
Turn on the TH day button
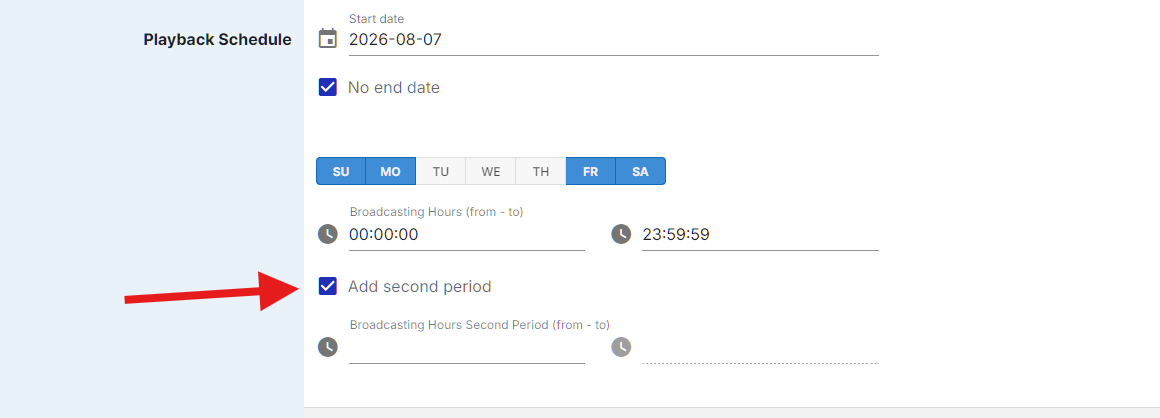coord(541,171)
